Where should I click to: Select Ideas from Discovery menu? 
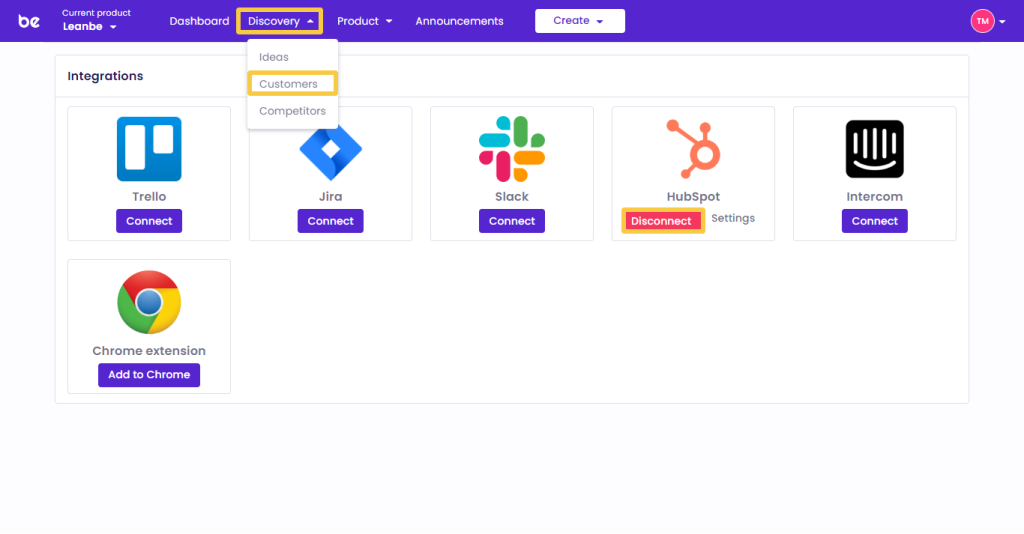pyautogui.click(x=274, y=57)
